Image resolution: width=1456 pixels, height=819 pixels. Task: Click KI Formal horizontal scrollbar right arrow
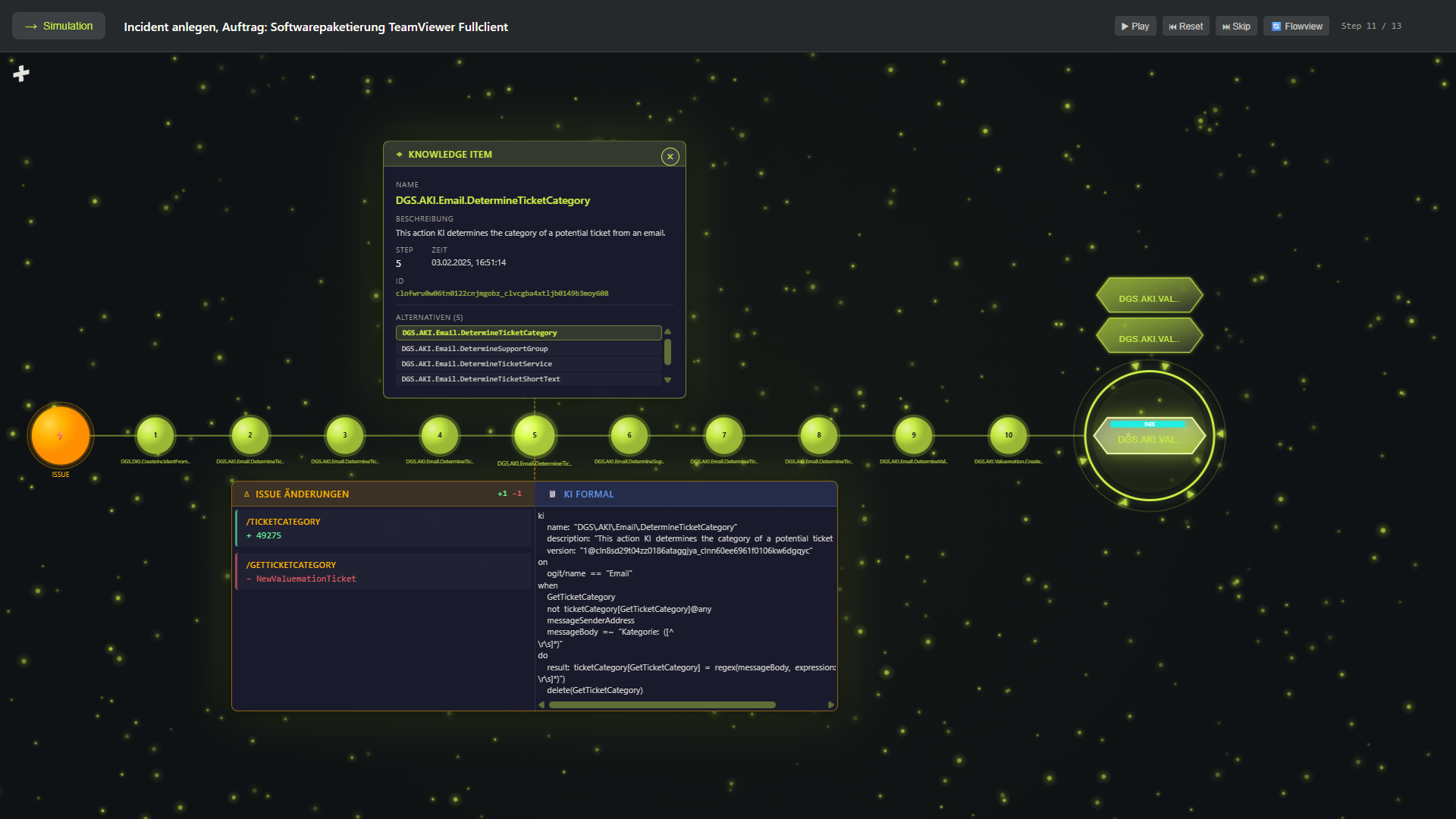pyautogui.click(x=831, y=705)
